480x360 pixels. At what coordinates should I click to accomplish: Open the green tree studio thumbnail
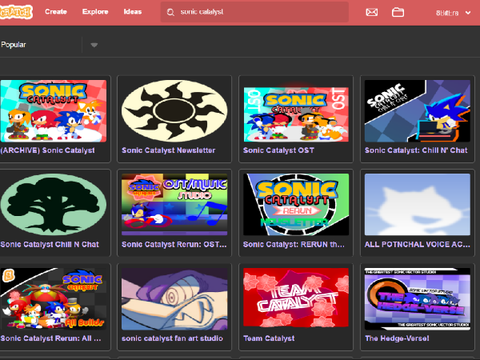(53, 205)
